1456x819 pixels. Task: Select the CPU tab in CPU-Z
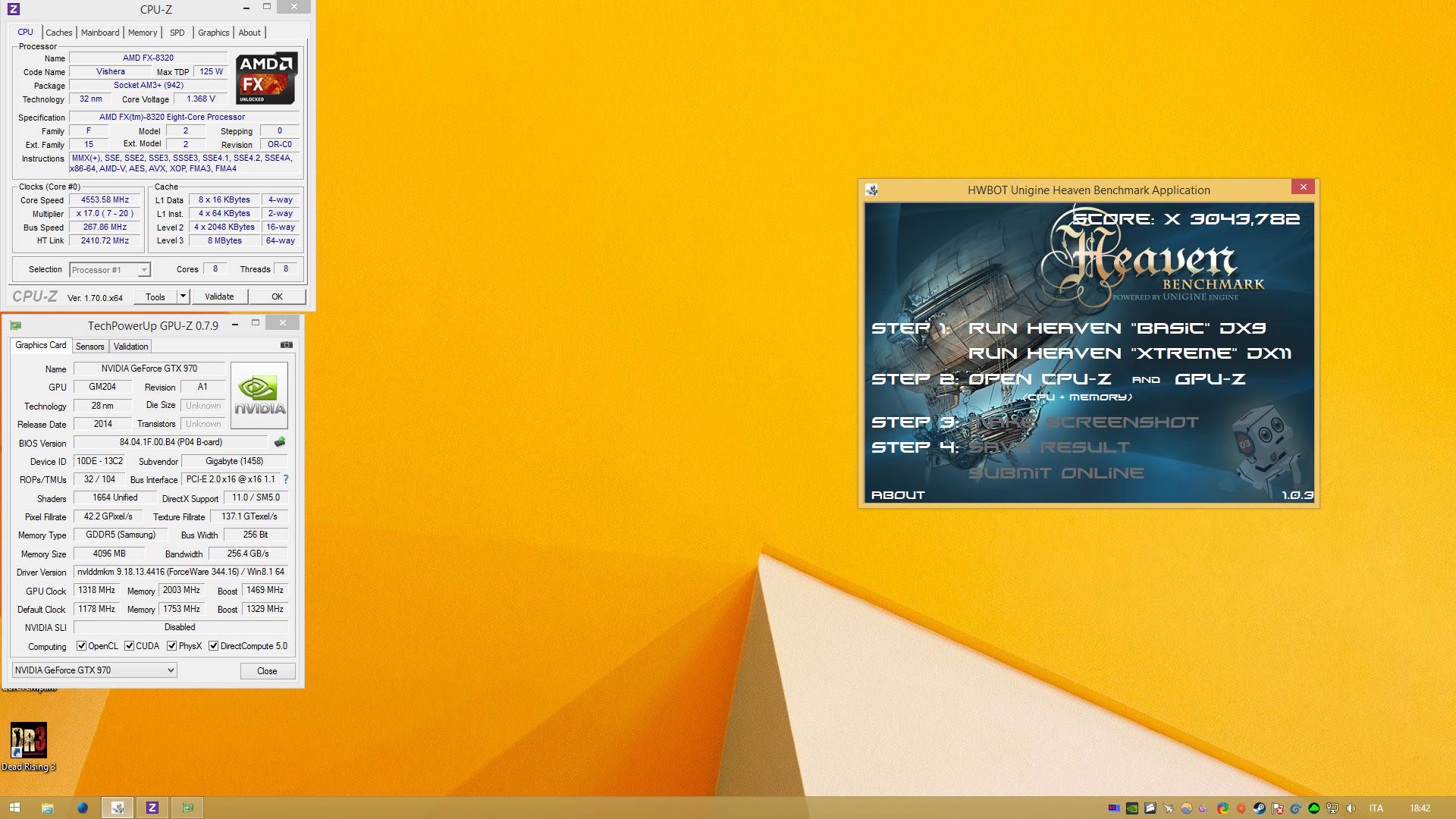pos(25,32)
